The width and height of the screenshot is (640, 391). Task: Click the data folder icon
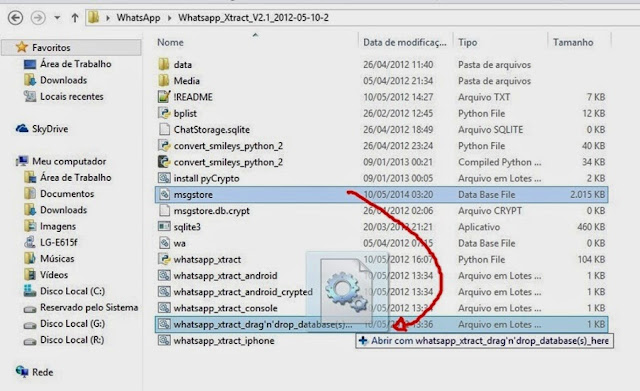click(164, 64)
